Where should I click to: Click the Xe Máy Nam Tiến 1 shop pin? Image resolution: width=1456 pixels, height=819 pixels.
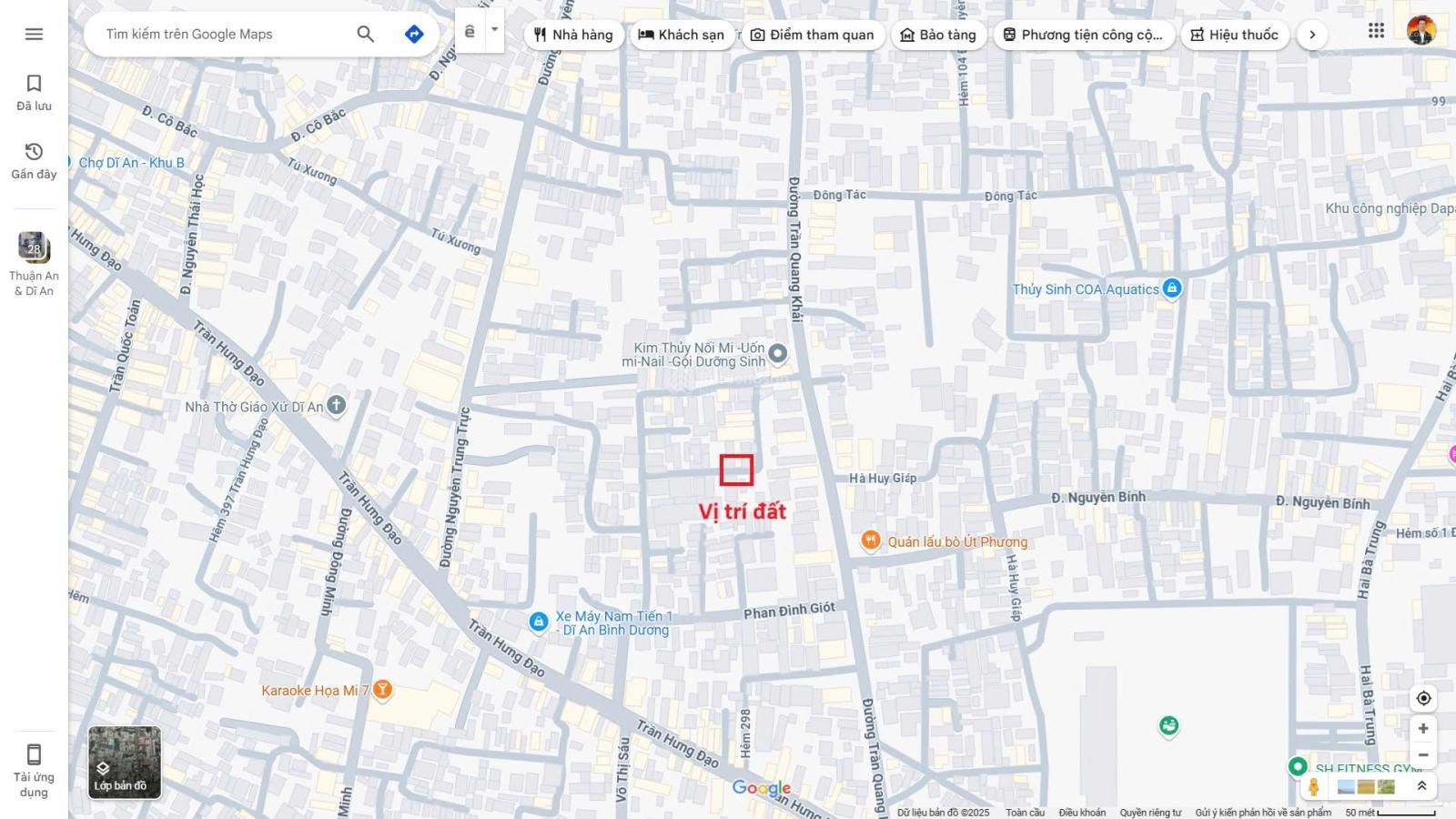click(x=538, y=622)
